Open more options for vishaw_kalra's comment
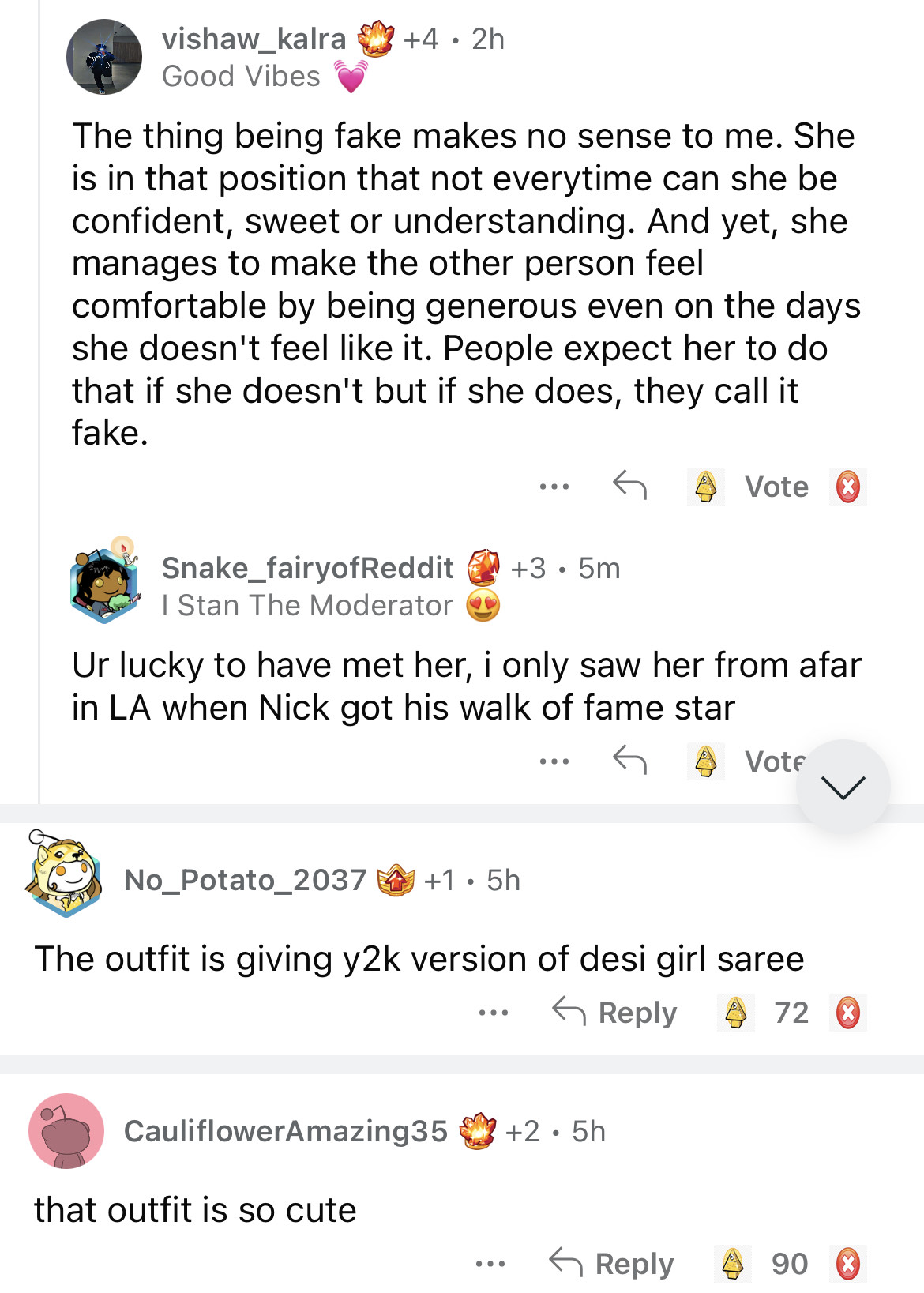Image resolution: width=924 pixels, height=1293 pixels. (554, 487)
